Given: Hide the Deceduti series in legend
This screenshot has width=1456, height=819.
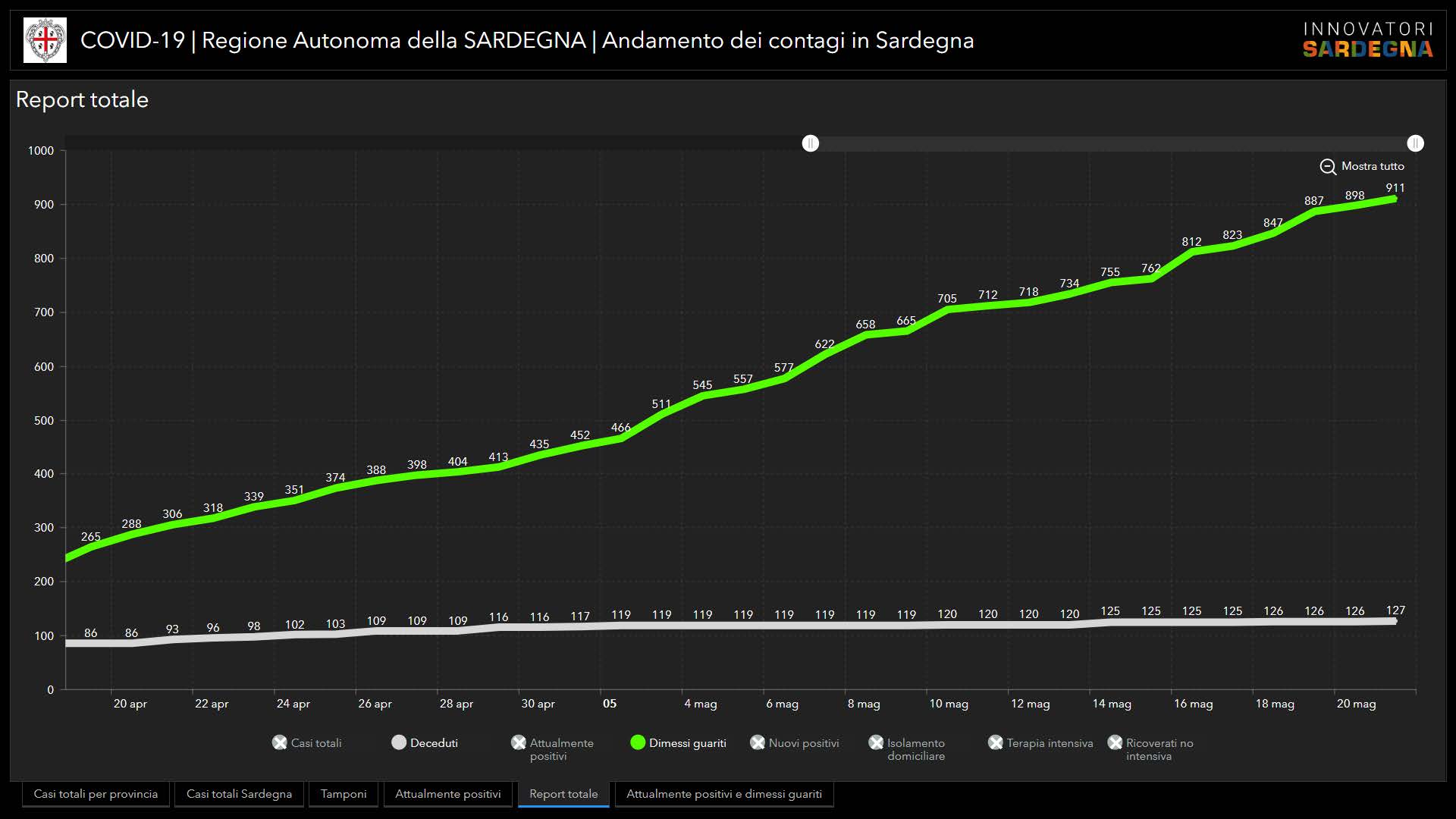Looking at the screenshot, I should pos(399,742).
